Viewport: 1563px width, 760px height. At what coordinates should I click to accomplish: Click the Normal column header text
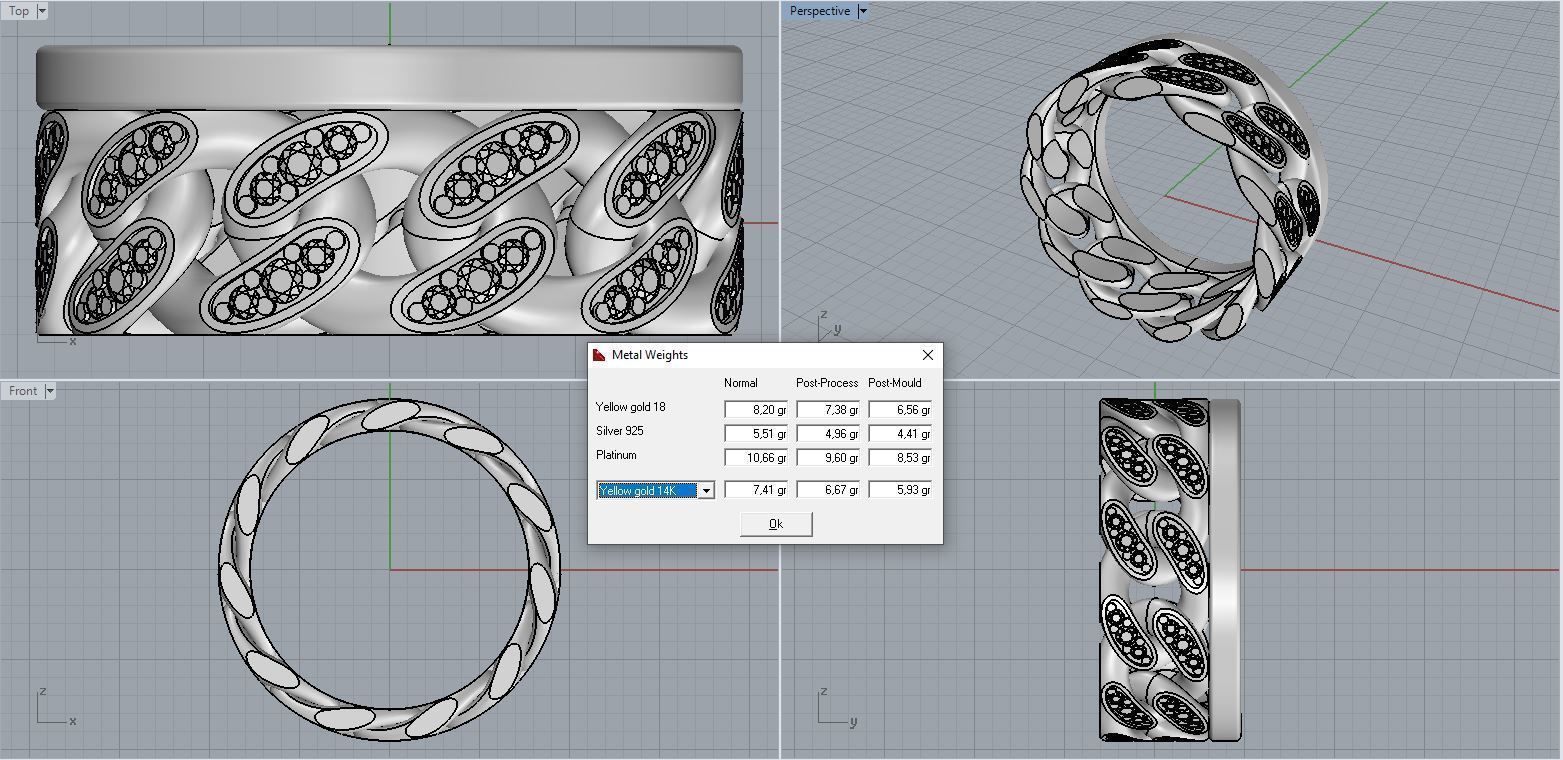point(741,383)
